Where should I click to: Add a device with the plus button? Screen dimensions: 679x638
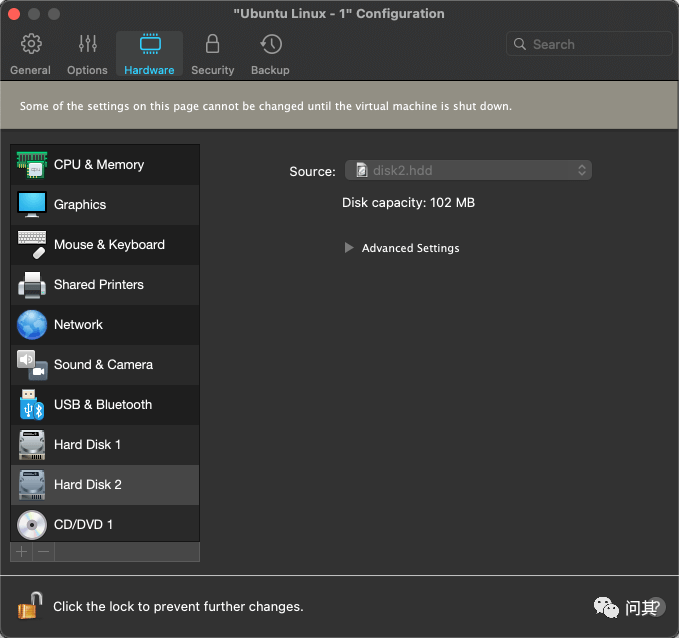pos(21,552)
